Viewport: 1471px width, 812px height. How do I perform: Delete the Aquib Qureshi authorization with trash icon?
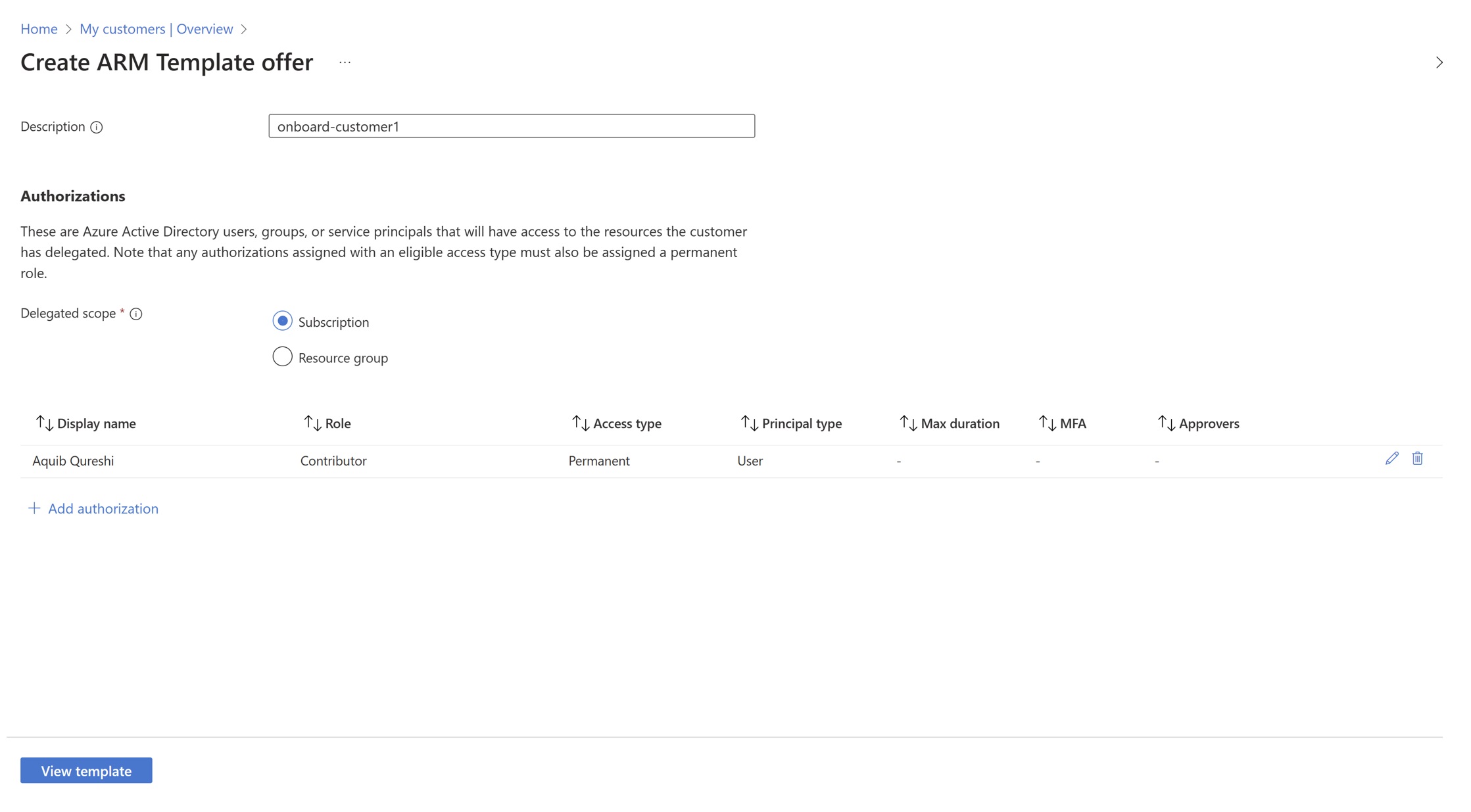click(1417, 458)
